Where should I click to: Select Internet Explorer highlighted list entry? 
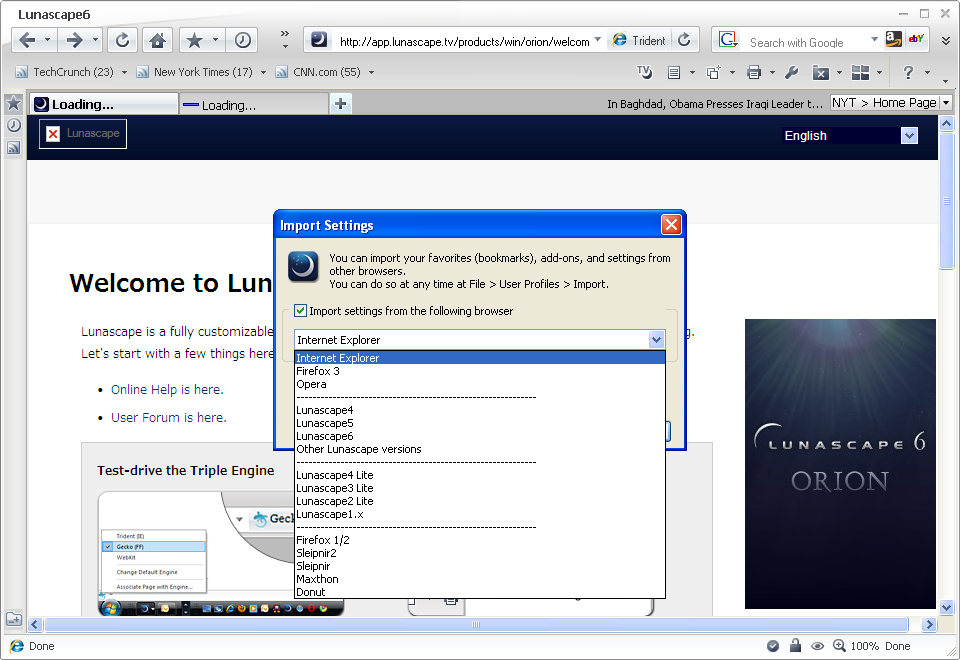(x=479, y=358)
